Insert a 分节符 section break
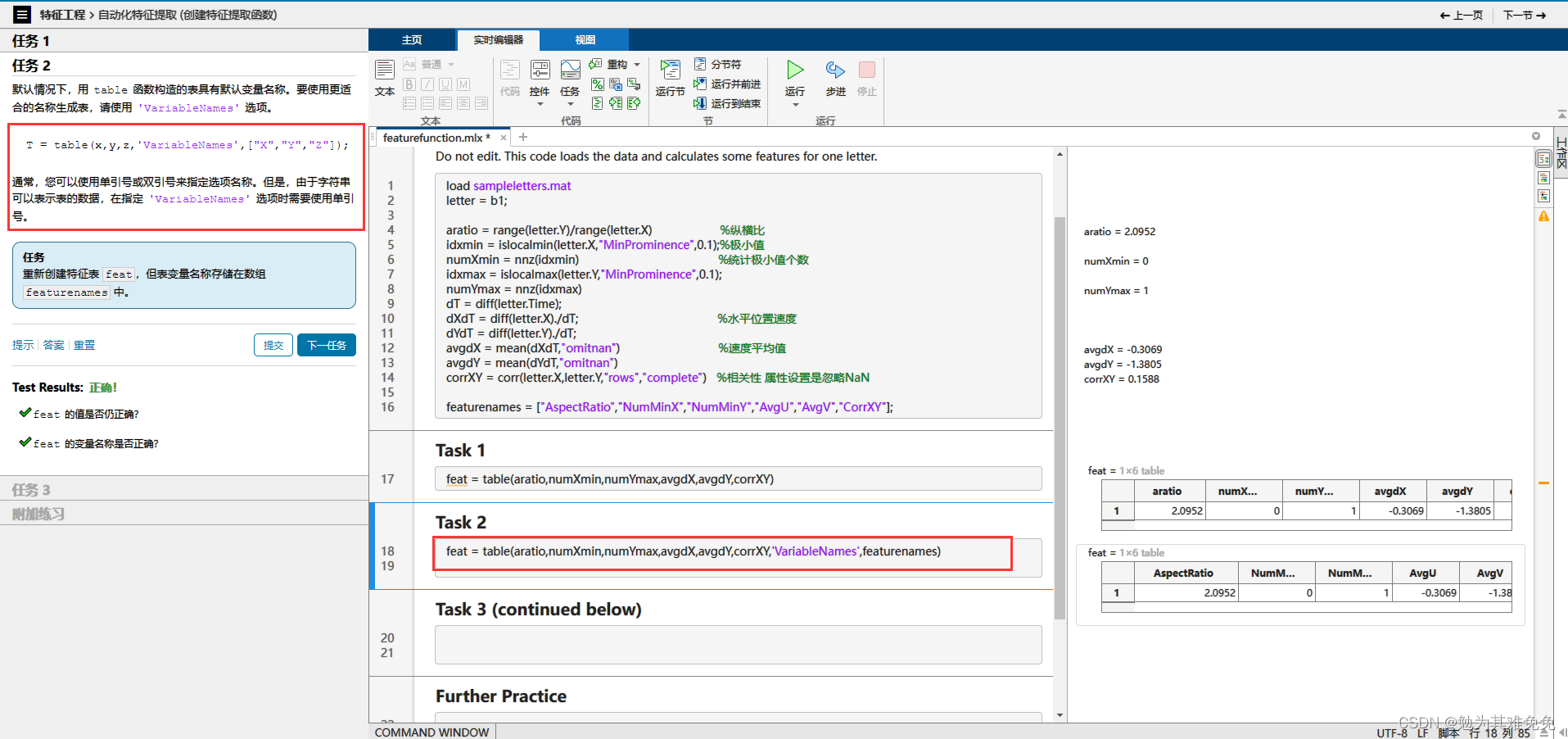This screenshot has height=739, width=1568. [x=717, y=64]
